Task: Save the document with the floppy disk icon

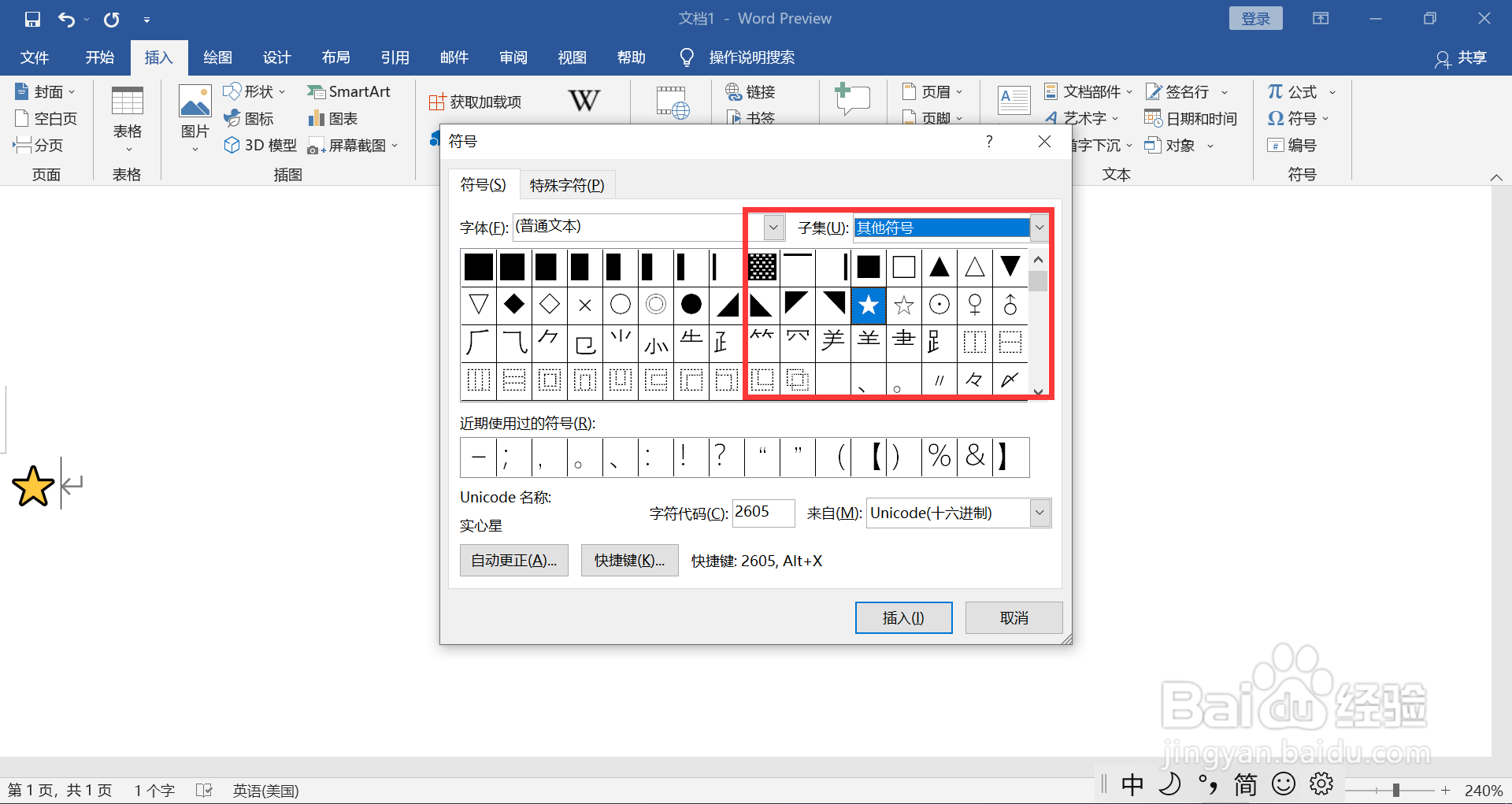Action: tap(32, 19)
